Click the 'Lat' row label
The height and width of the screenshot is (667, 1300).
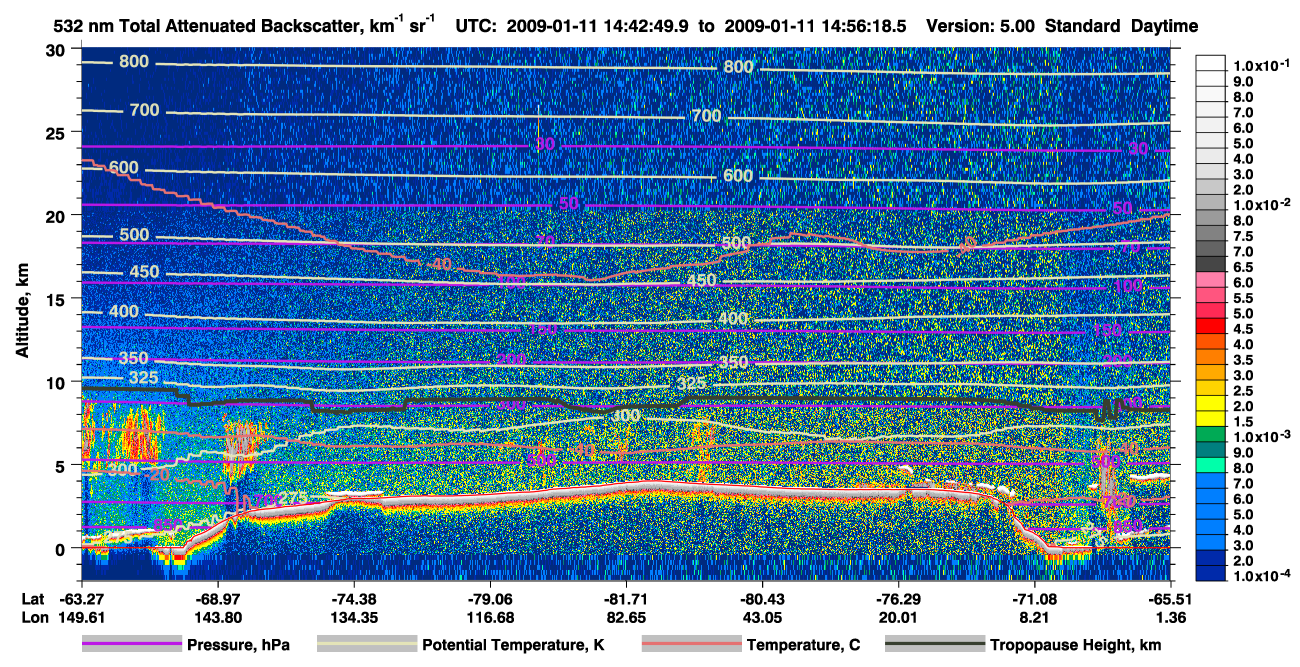pyautogui.click(x=32, y=599)
